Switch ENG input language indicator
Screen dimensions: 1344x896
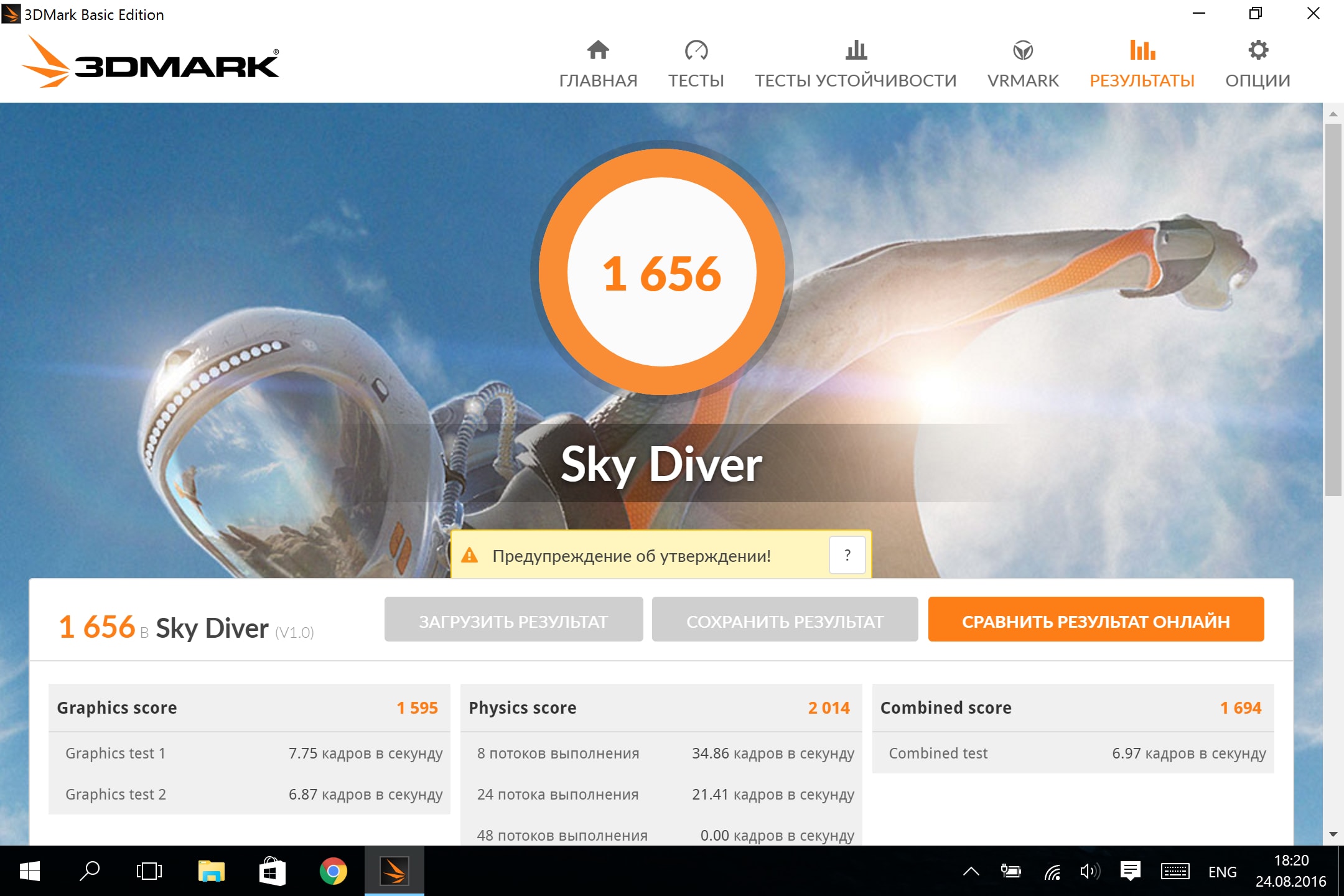click(1222, 872)
